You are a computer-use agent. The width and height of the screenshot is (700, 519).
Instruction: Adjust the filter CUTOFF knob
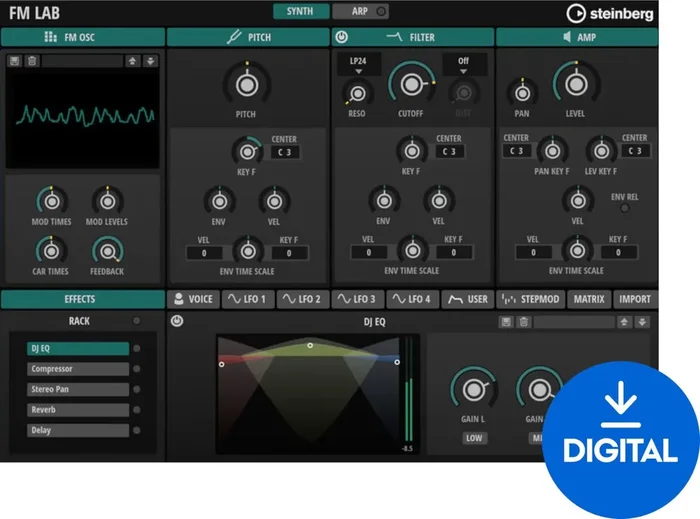[411, 84]
